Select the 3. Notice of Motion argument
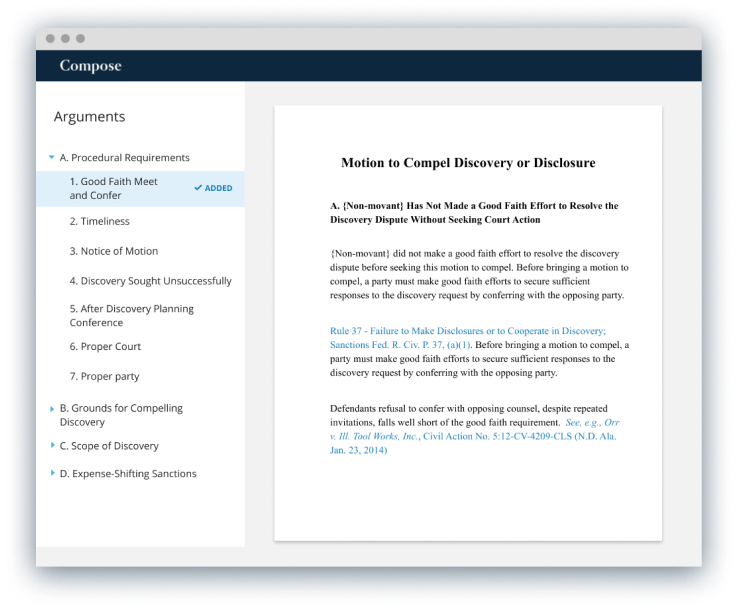The image size is (738, 611). coord(113,251)
